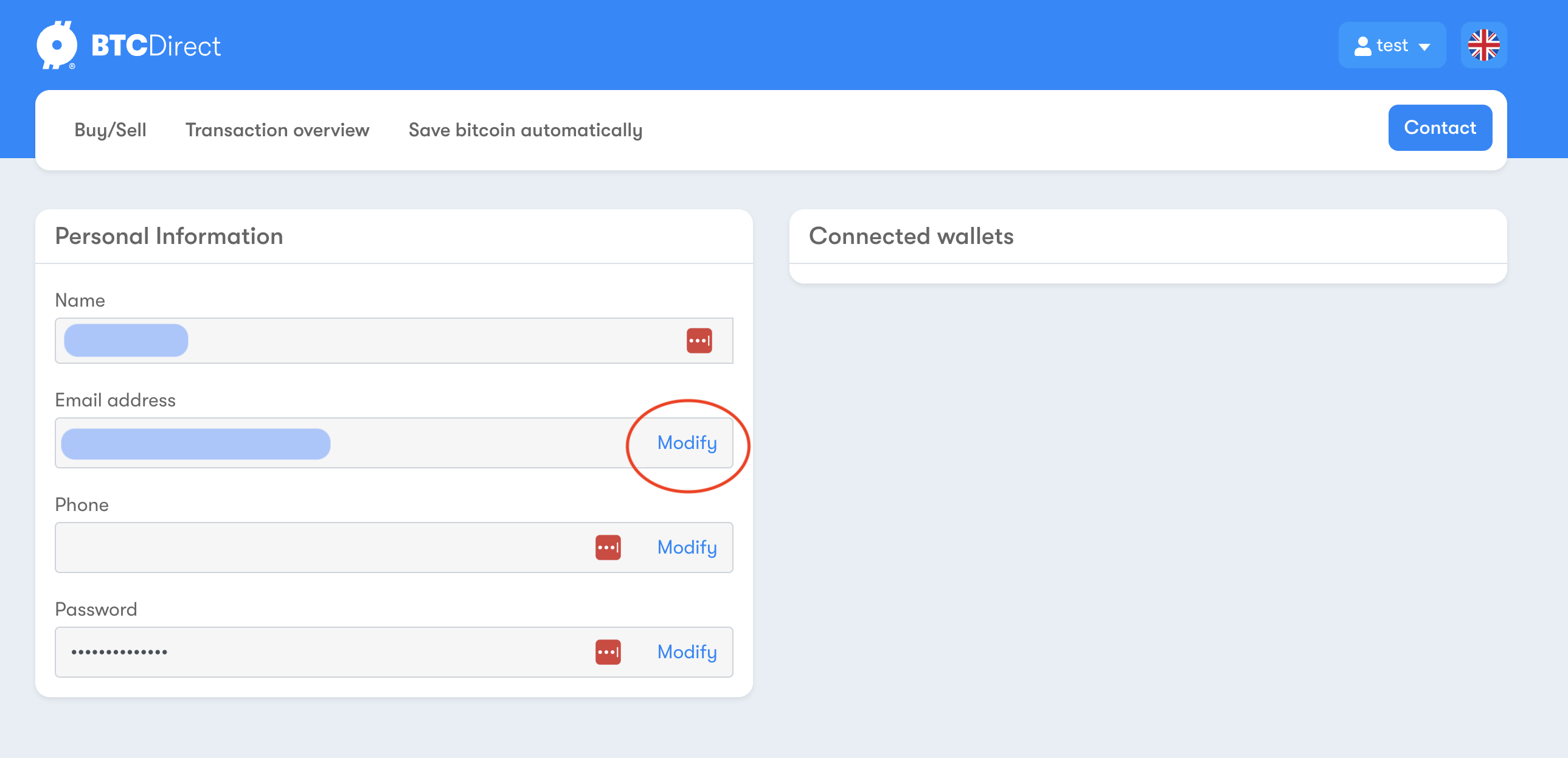Click the Connected wallets panel heading
Image resolution: width=1568 pixels, height=758 pixels.
(911, 236)
